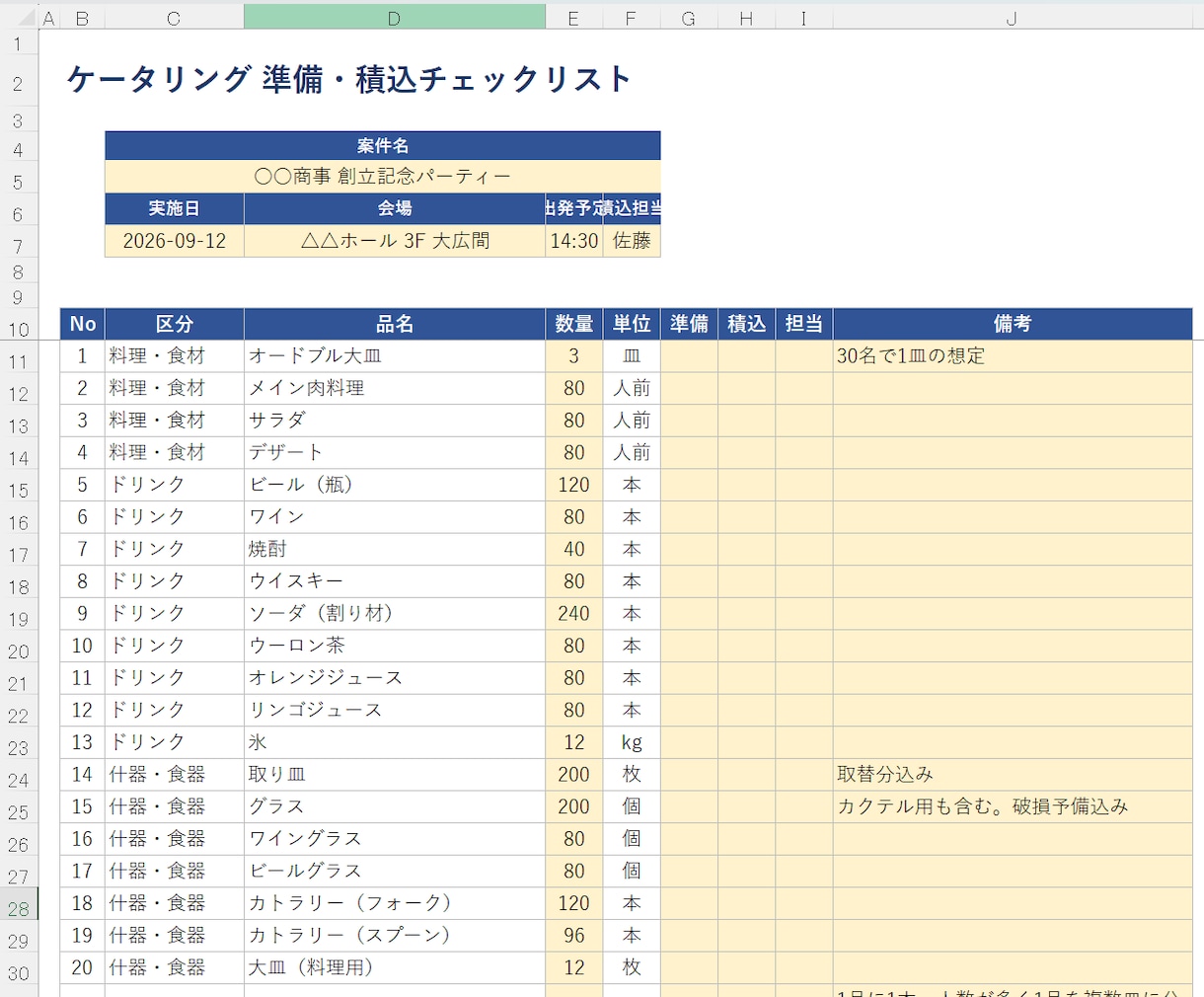The height and width of the screenshot is (997, 1204).
Task: Click the 担当 table header
Action: point(804,324)
